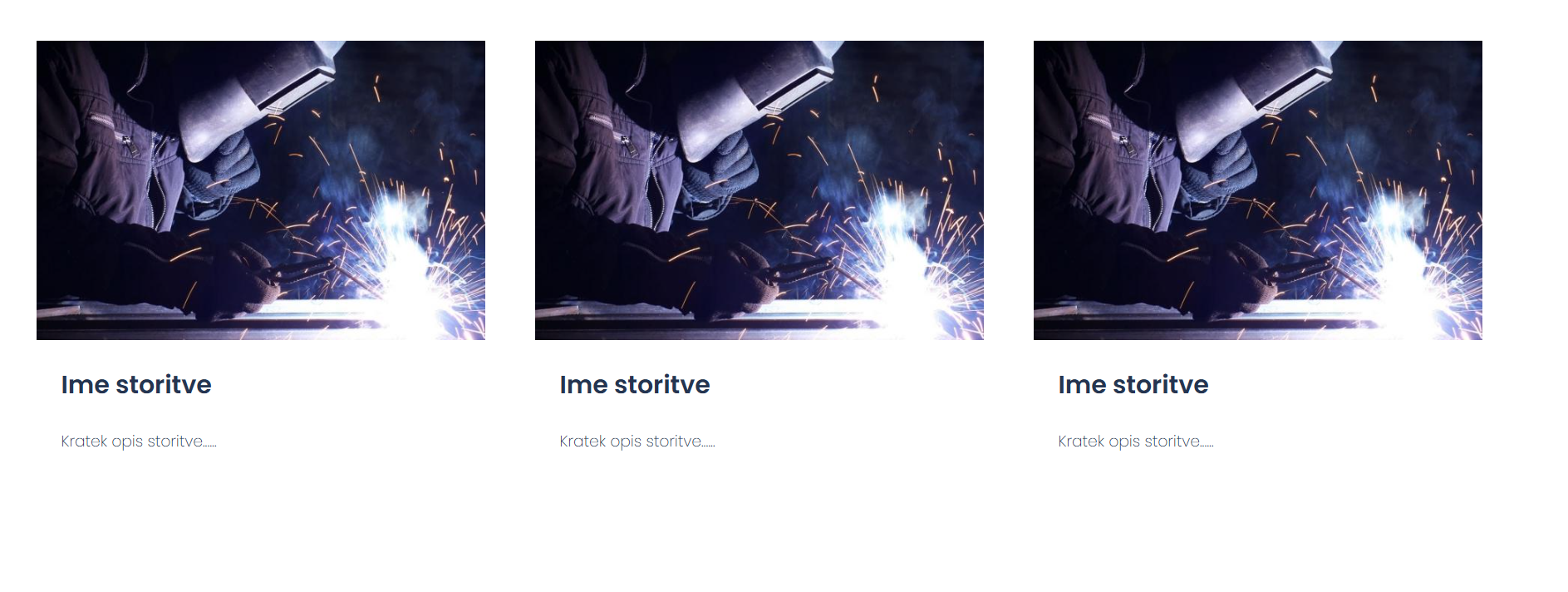This screenshot has width=1568, height=592.
Task: Open the first welding service image
Action: click(261, 190)
